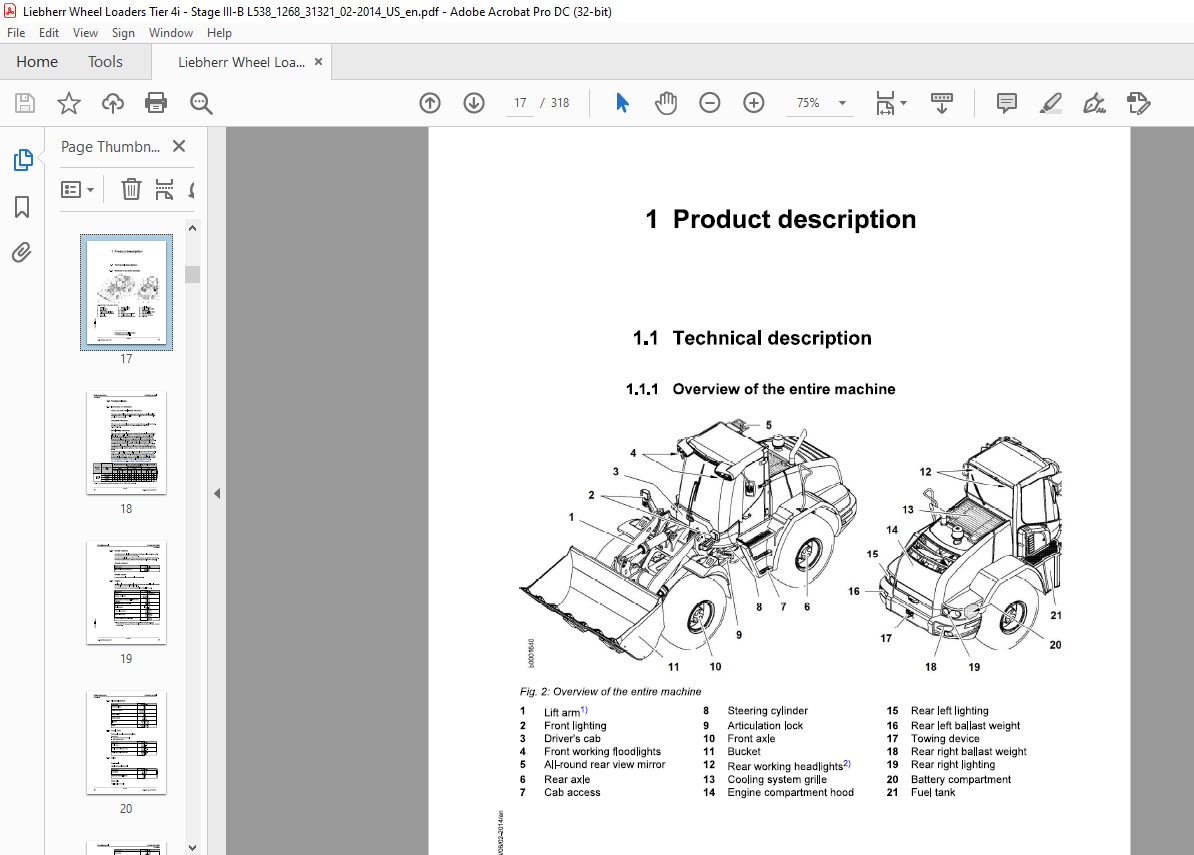The image size is (1194, 855).
Task: Click legend entry Driver's cab
Action: (572, 739)
